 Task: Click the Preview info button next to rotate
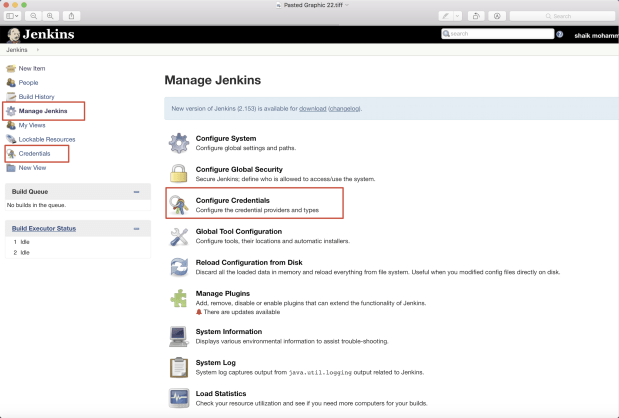[x=497, y=16]
